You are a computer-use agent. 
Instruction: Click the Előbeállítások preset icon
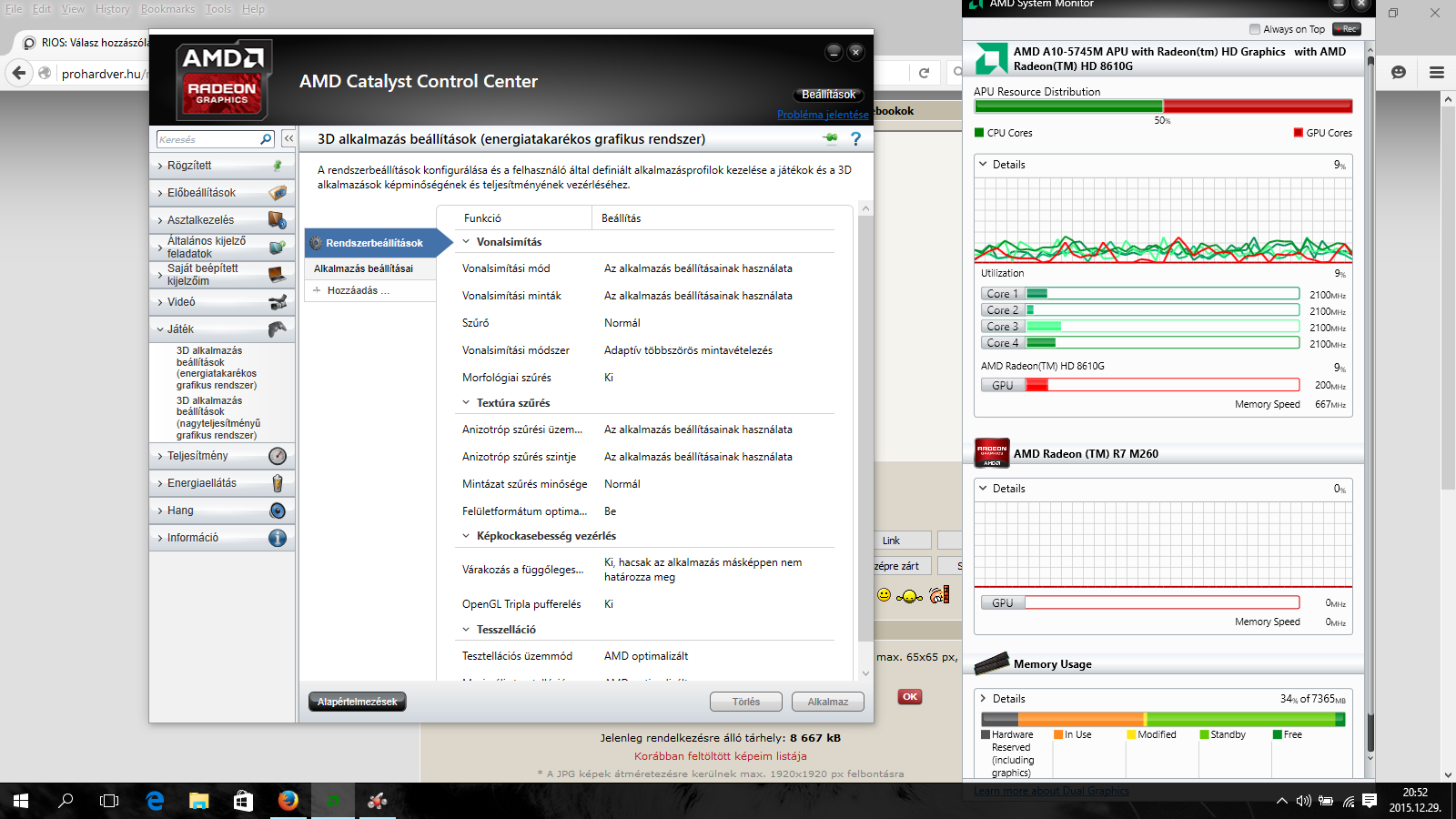(x=278, y=193)
